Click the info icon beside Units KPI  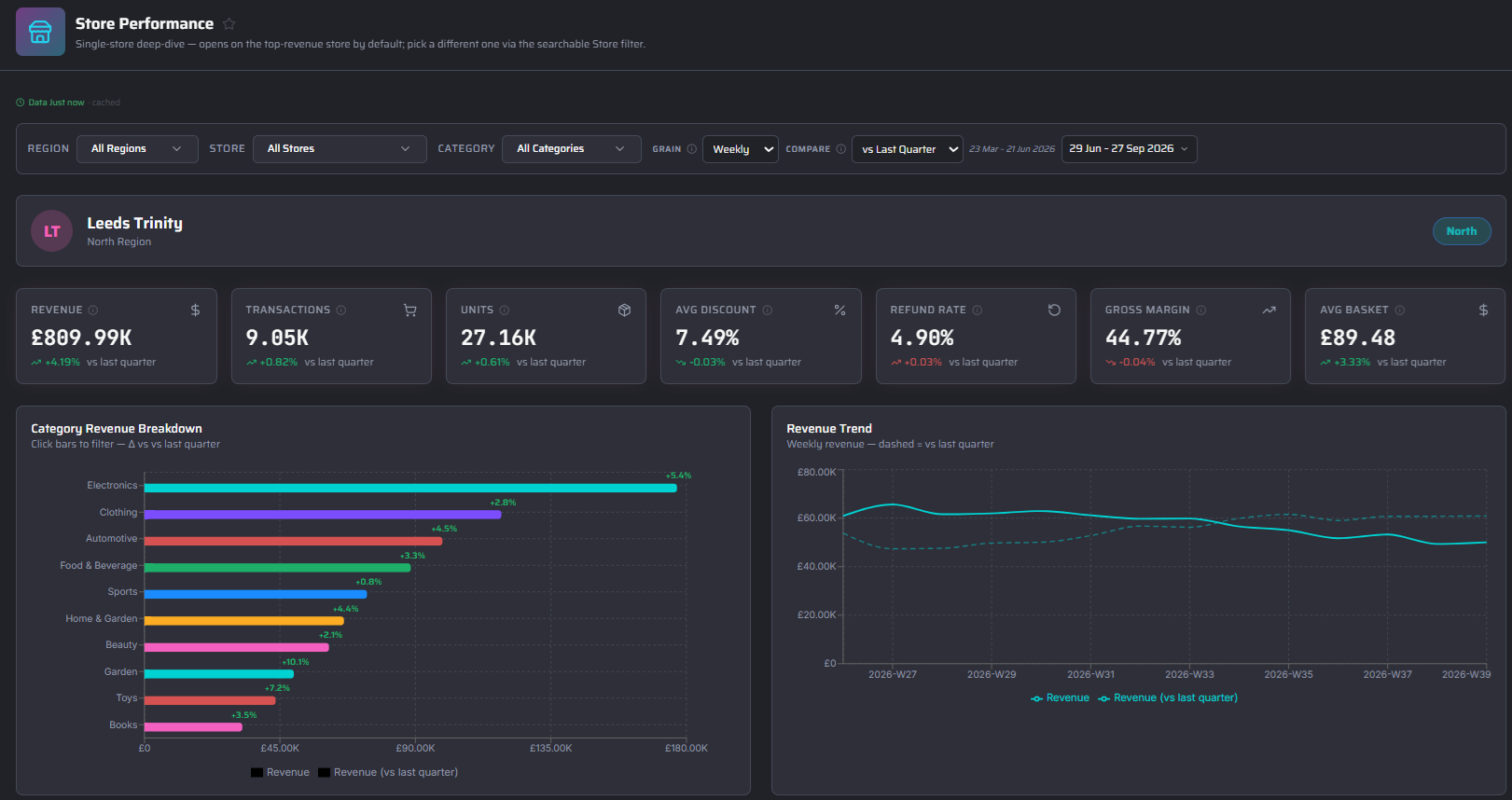(x=505, y=310)
